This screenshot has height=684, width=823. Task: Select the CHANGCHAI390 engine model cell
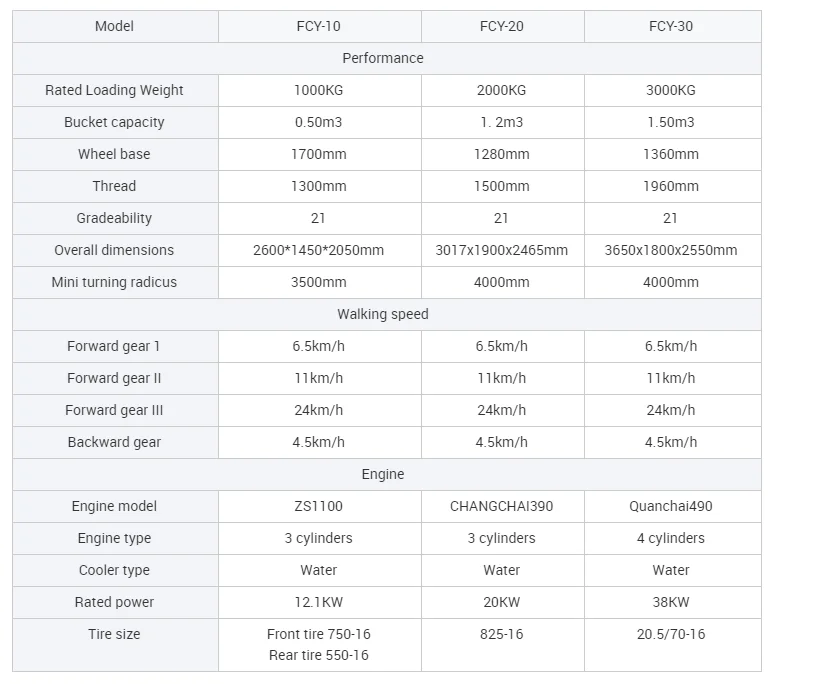(501, 506)
